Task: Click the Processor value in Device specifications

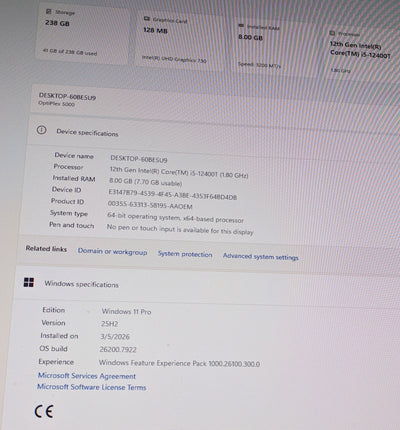Action: tap(179, 172)
